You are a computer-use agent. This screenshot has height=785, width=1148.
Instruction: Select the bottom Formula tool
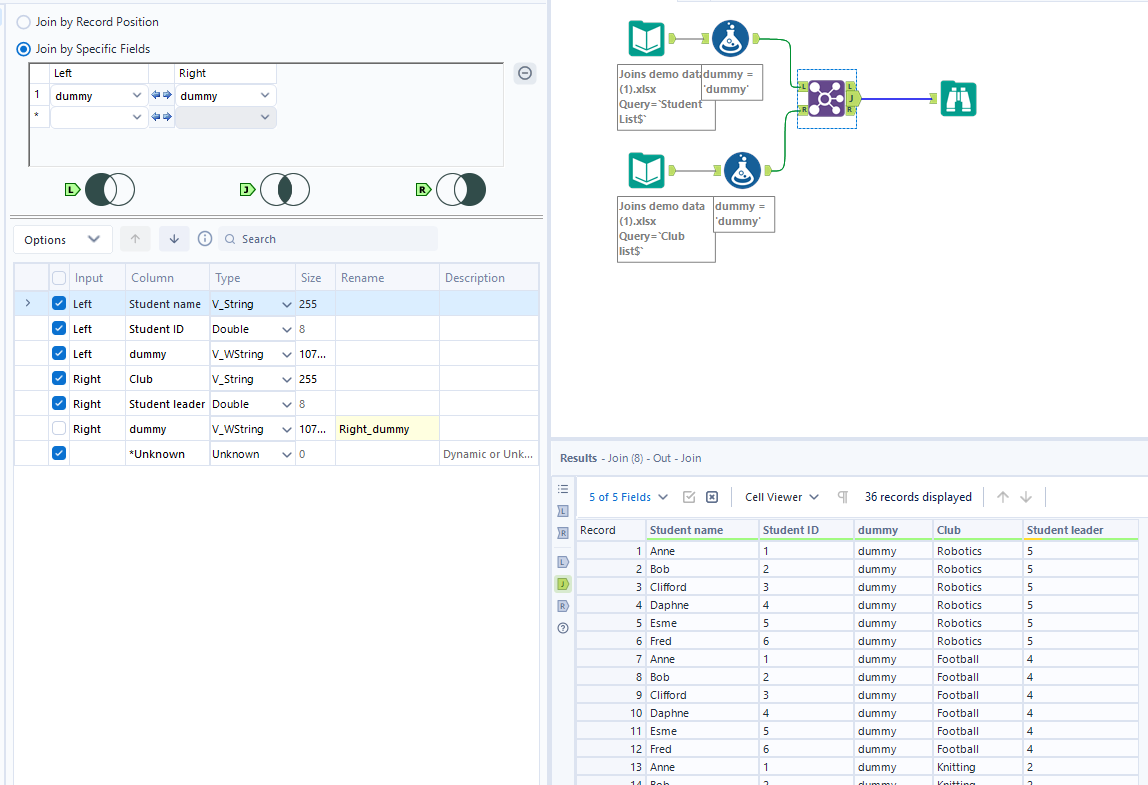(x=742, y=170)
